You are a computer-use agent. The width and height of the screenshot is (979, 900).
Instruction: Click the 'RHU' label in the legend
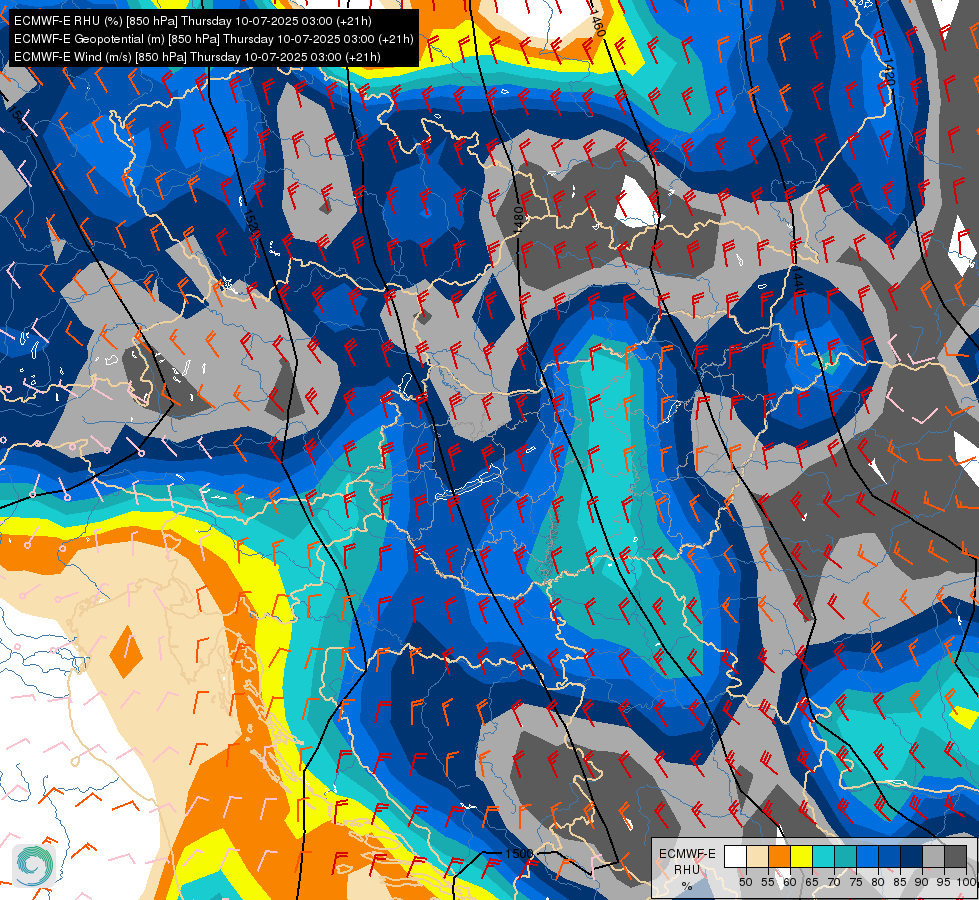coord(687,870)
